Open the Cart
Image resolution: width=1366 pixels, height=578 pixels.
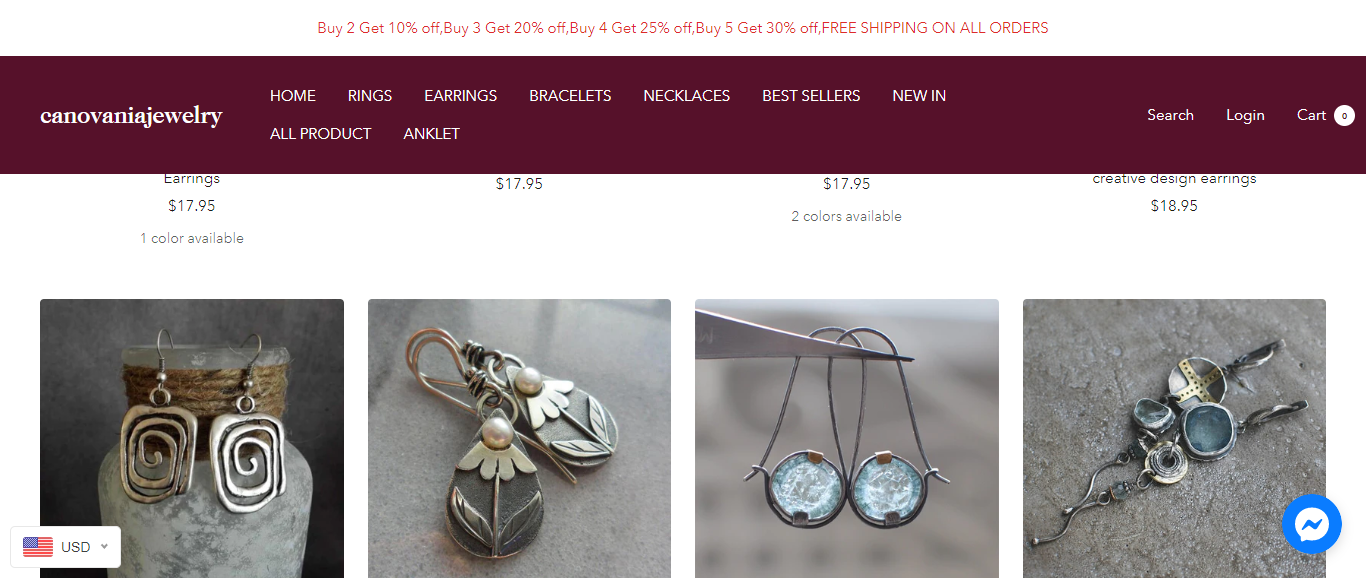(x=1311, y=115)
